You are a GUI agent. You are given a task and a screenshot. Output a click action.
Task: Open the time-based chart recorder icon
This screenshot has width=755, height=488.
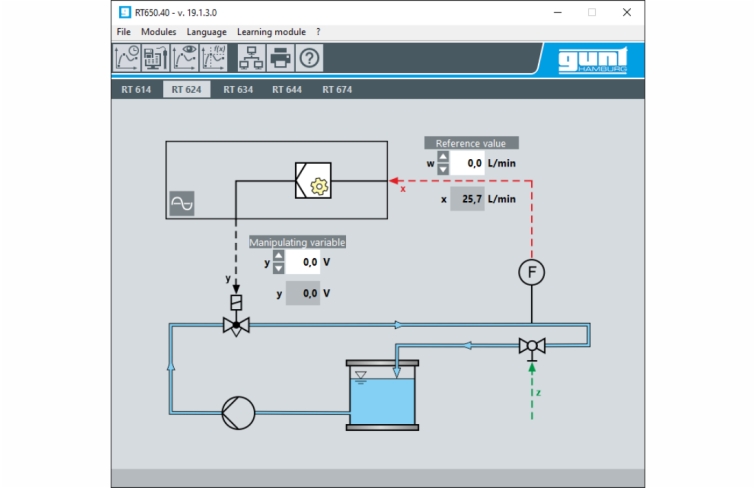coord(126,58)
